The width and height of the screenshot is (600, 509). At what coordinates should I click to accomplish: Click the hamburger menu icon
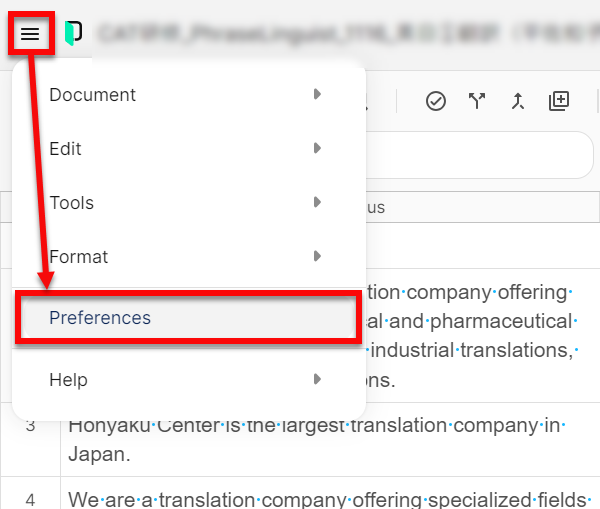tap(31, 34)
